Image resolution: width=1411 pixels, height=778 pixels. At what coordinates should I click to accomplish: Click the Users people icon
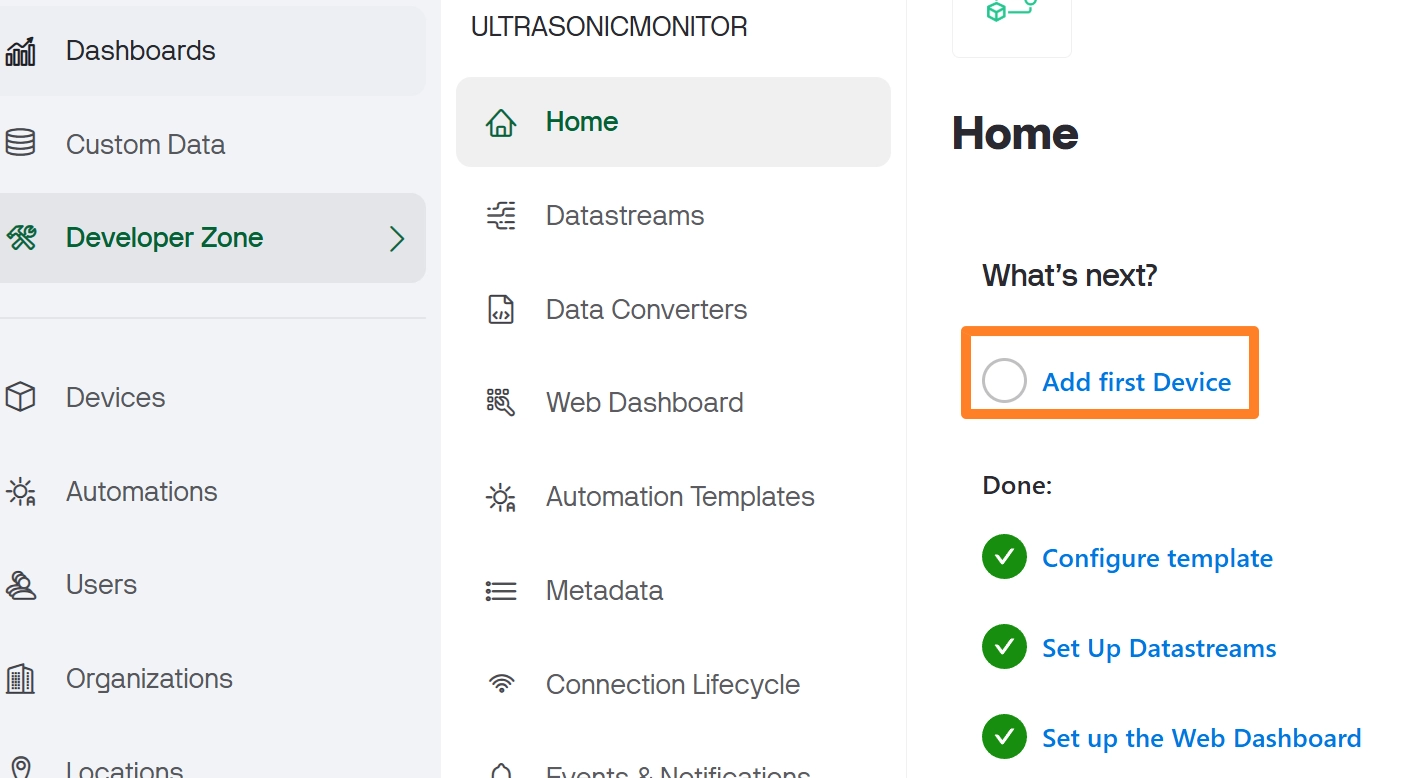(x=21, y=585)
